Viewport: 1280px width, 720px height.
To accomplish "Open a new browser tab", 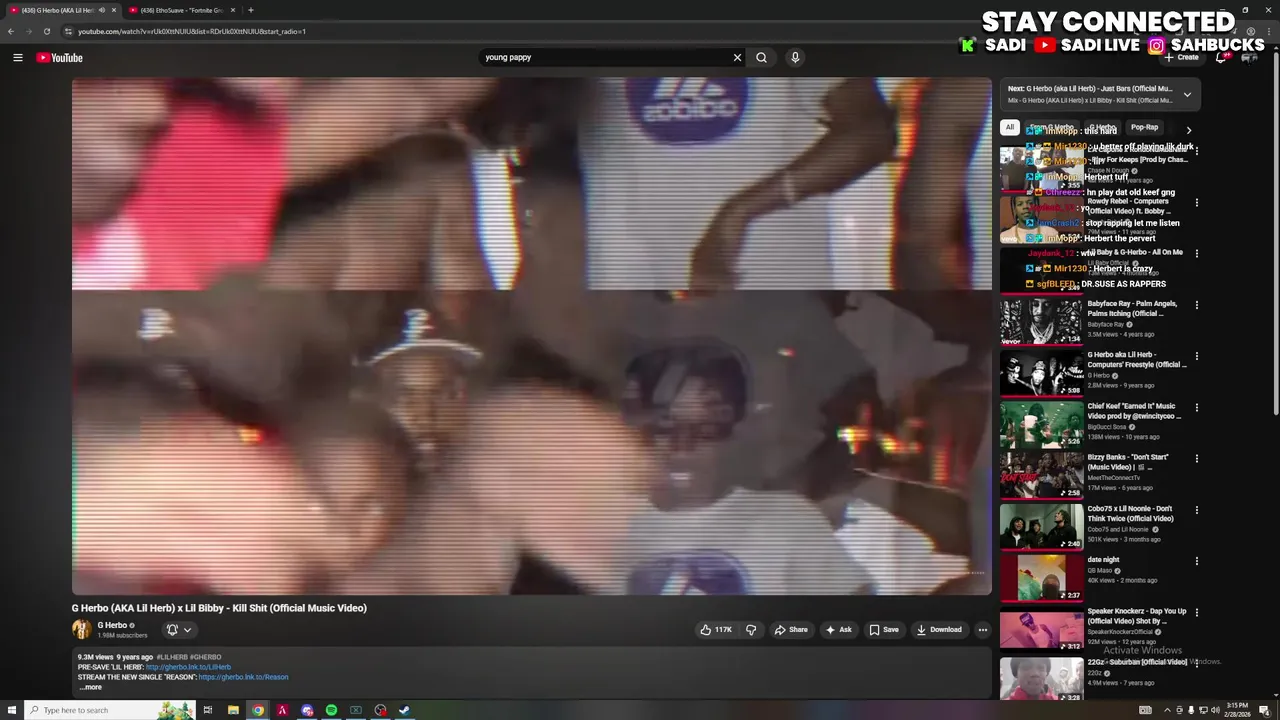I will [x=250, y=10].
